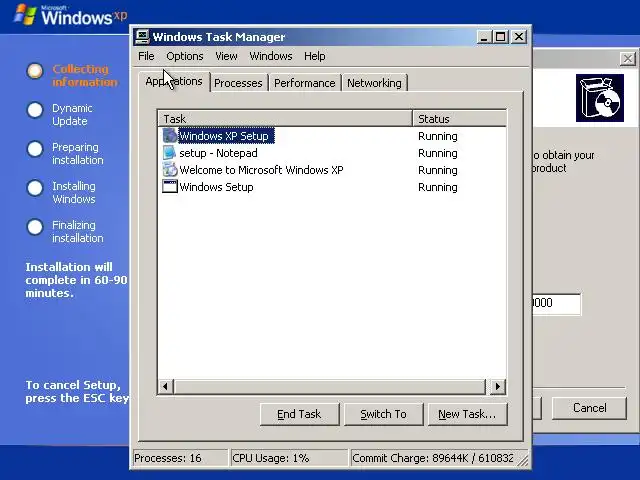Click the scroll left arrow in task list
Viewport: 640px width, 480px height.
point(165,386)
